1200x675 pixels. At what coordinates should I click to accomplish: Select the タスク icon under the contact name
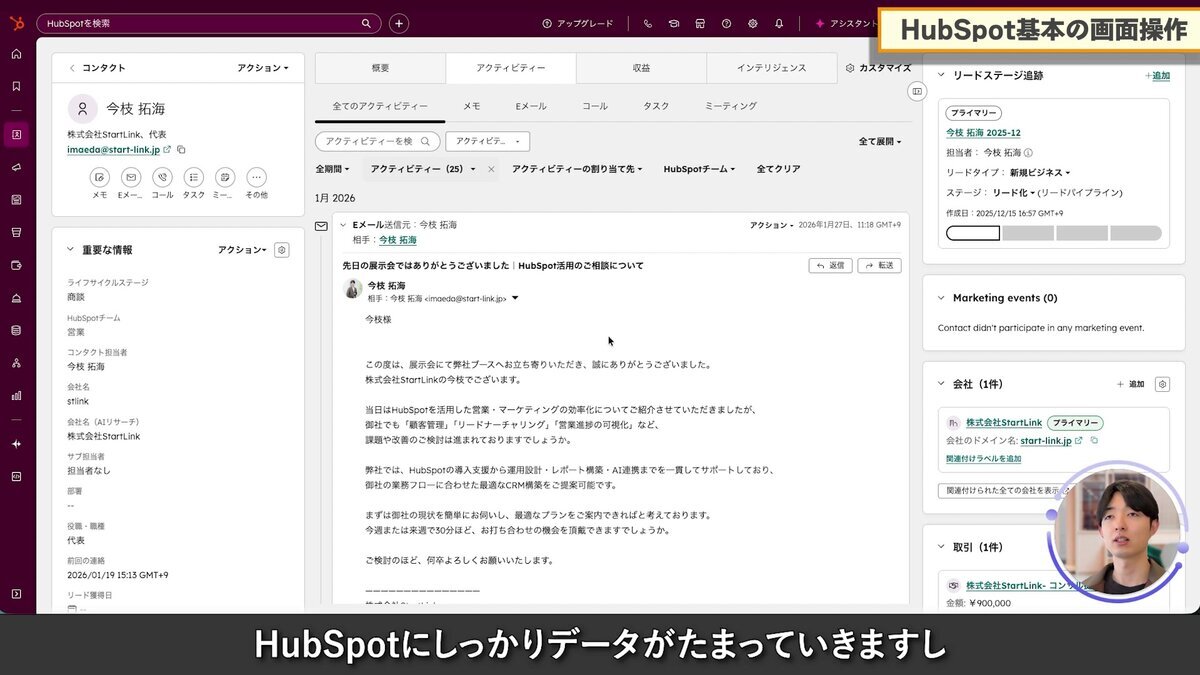[x=194, y=177]
